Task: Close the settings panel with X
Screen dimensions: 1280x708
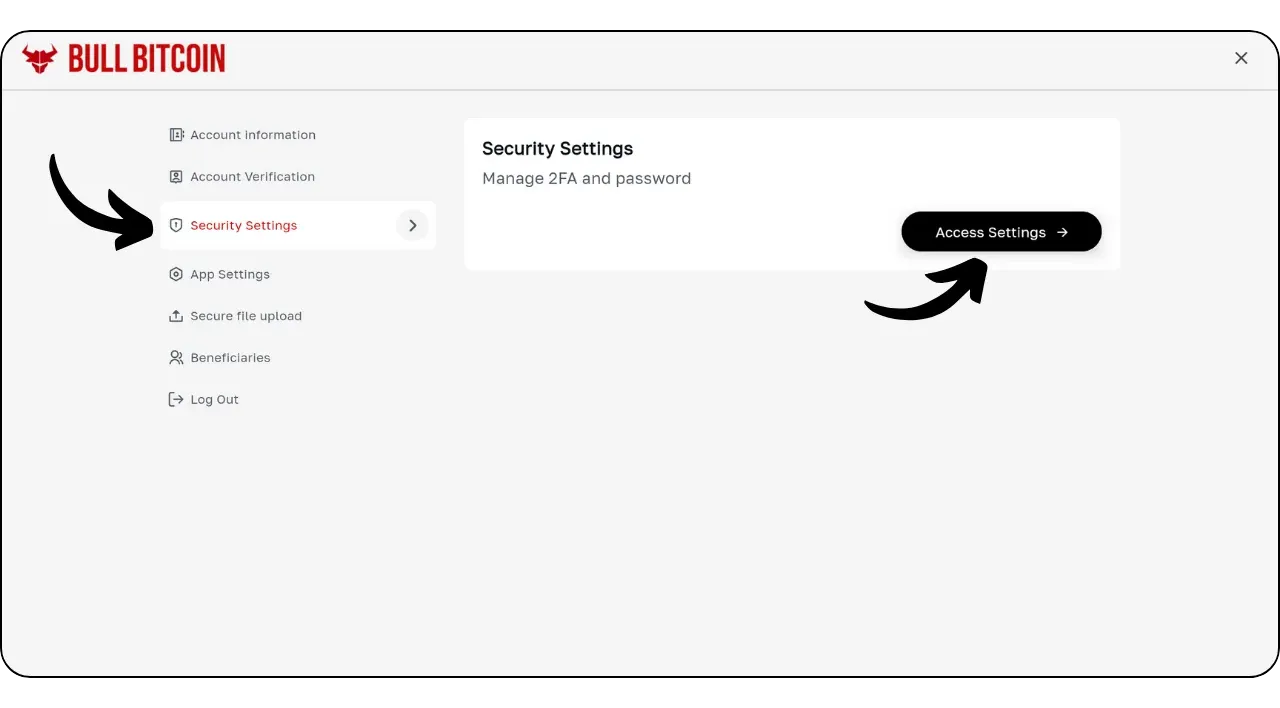Action: [x=1241, y=58]
